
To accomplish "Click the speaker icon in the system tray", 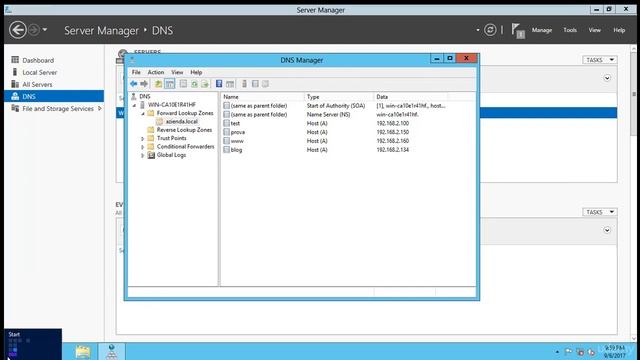I will [591, 351].
